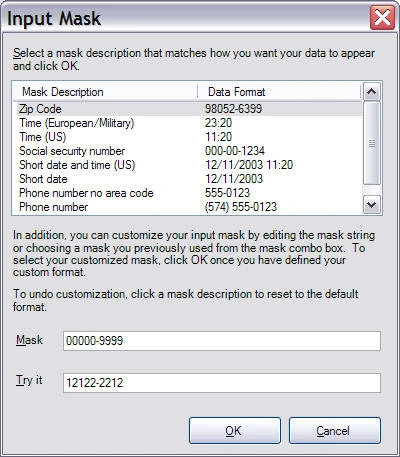Choose the Phone number mask
Viewport: 400px width, 457px height.
189,207
